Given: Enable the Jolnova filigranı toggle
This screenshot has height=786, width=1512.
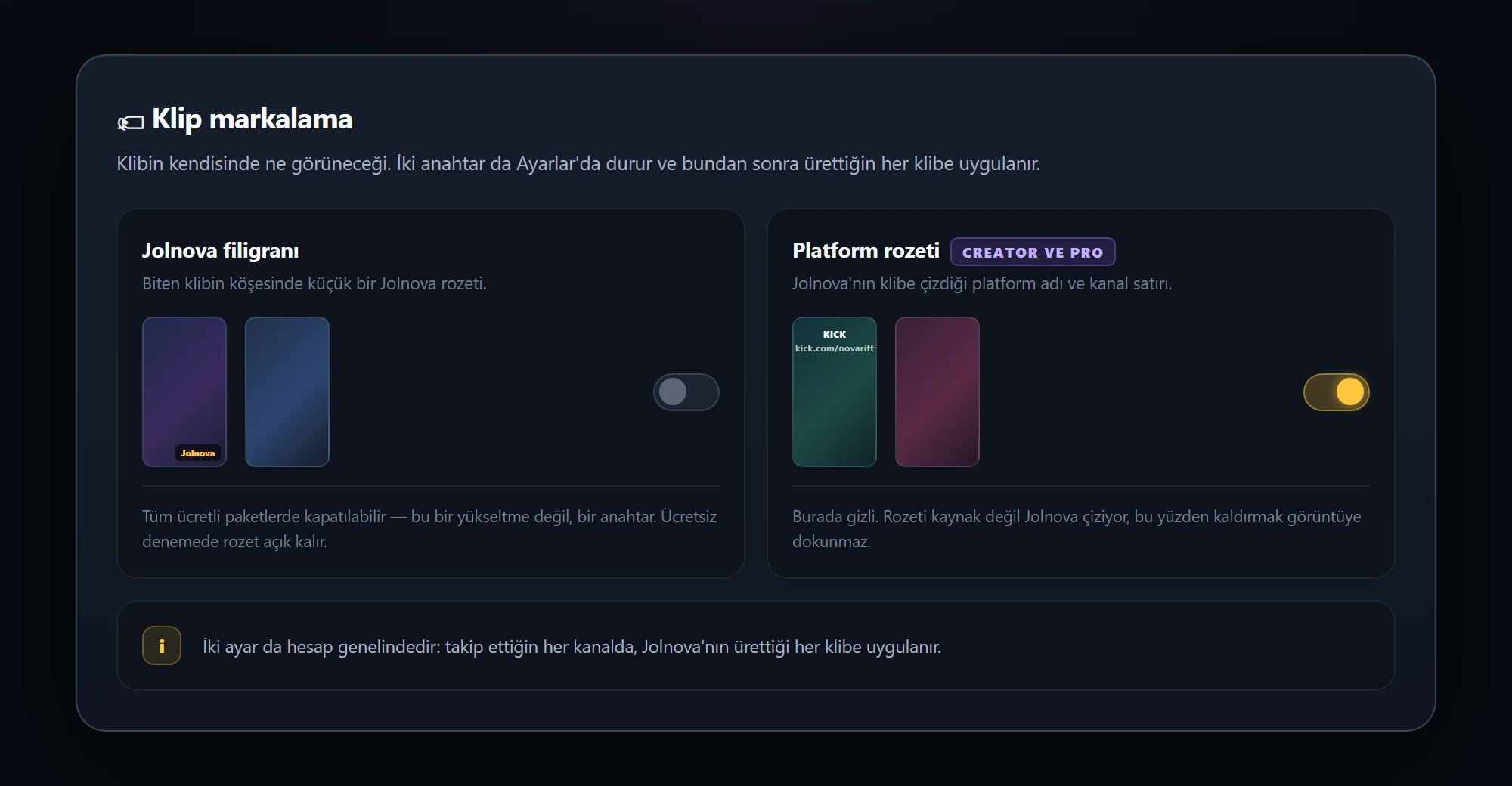Looking at the screenshot, I should [x=686, y=391].
